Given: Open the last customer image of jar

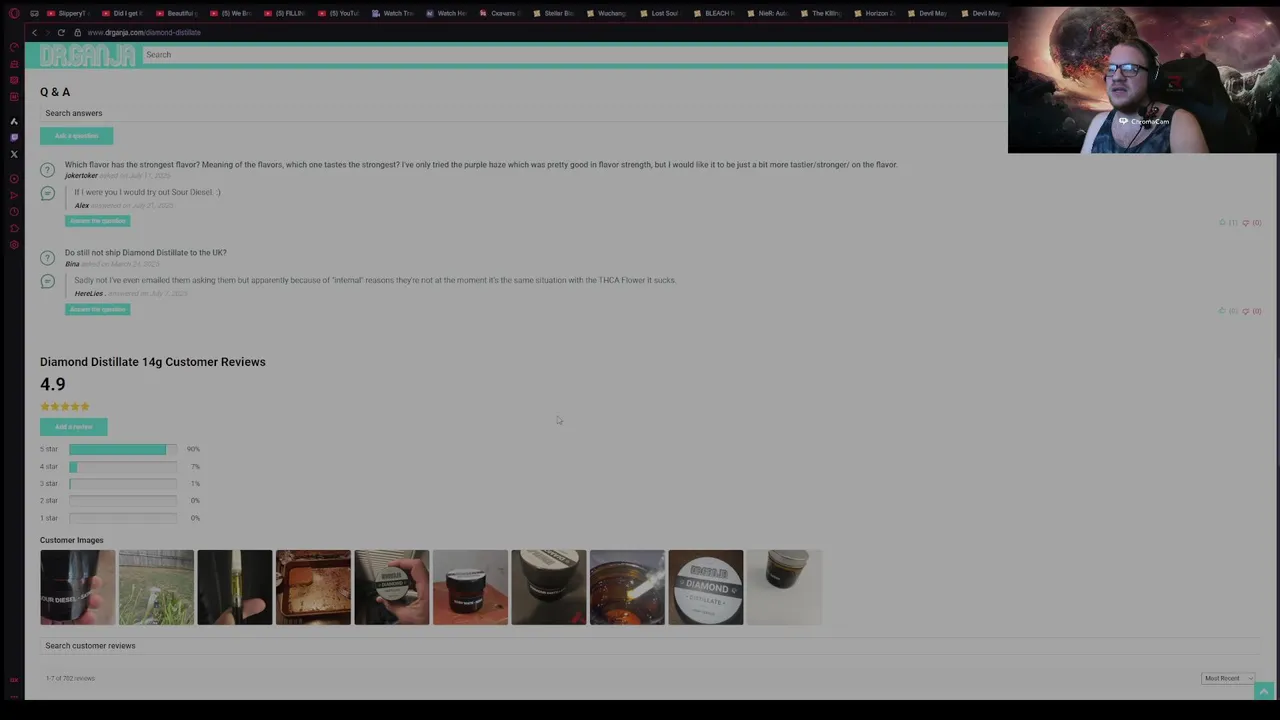Looking at the screenshot, I should (784, 588).
